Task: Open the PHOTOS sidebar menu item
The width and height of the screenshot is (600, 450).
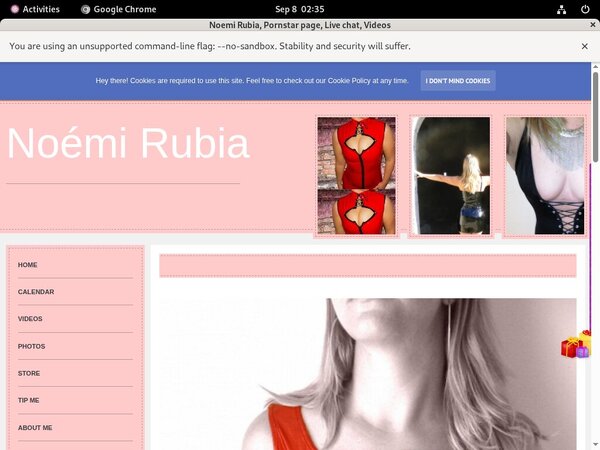Action: [x=31, y=346]
